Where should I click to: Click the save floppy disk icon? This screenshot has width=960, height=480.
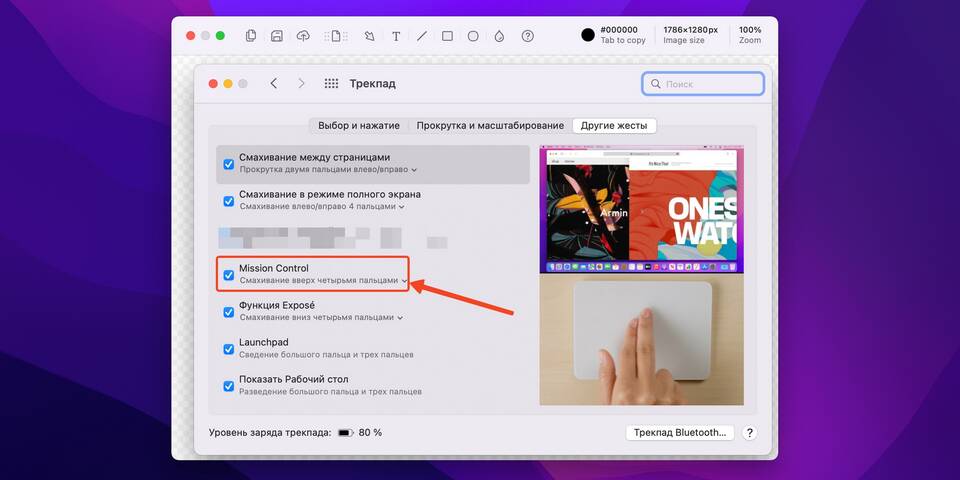(277, 36)
